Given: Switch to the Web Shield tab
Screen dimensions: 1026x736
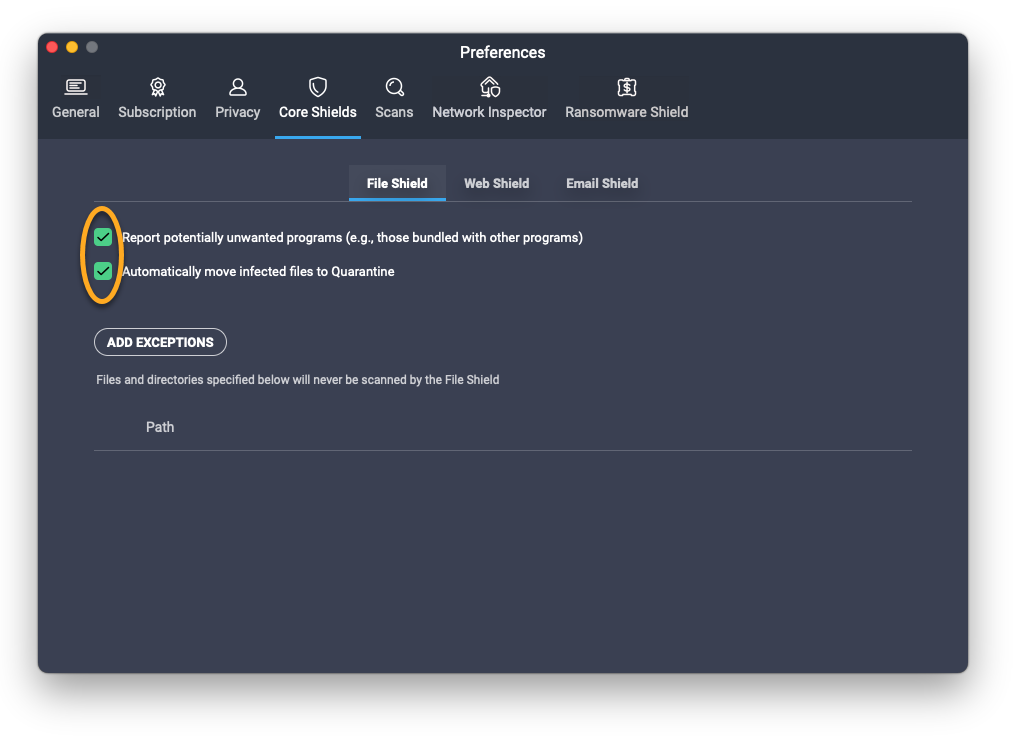Looking at the screenshot, I should (x=496, y=183).
